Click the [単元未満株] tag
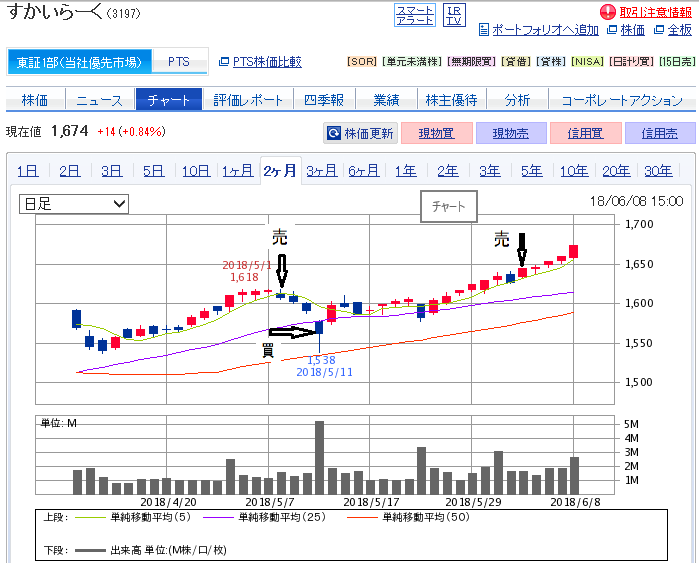Screen dimensions: 699x563 (x=412, y=62)
